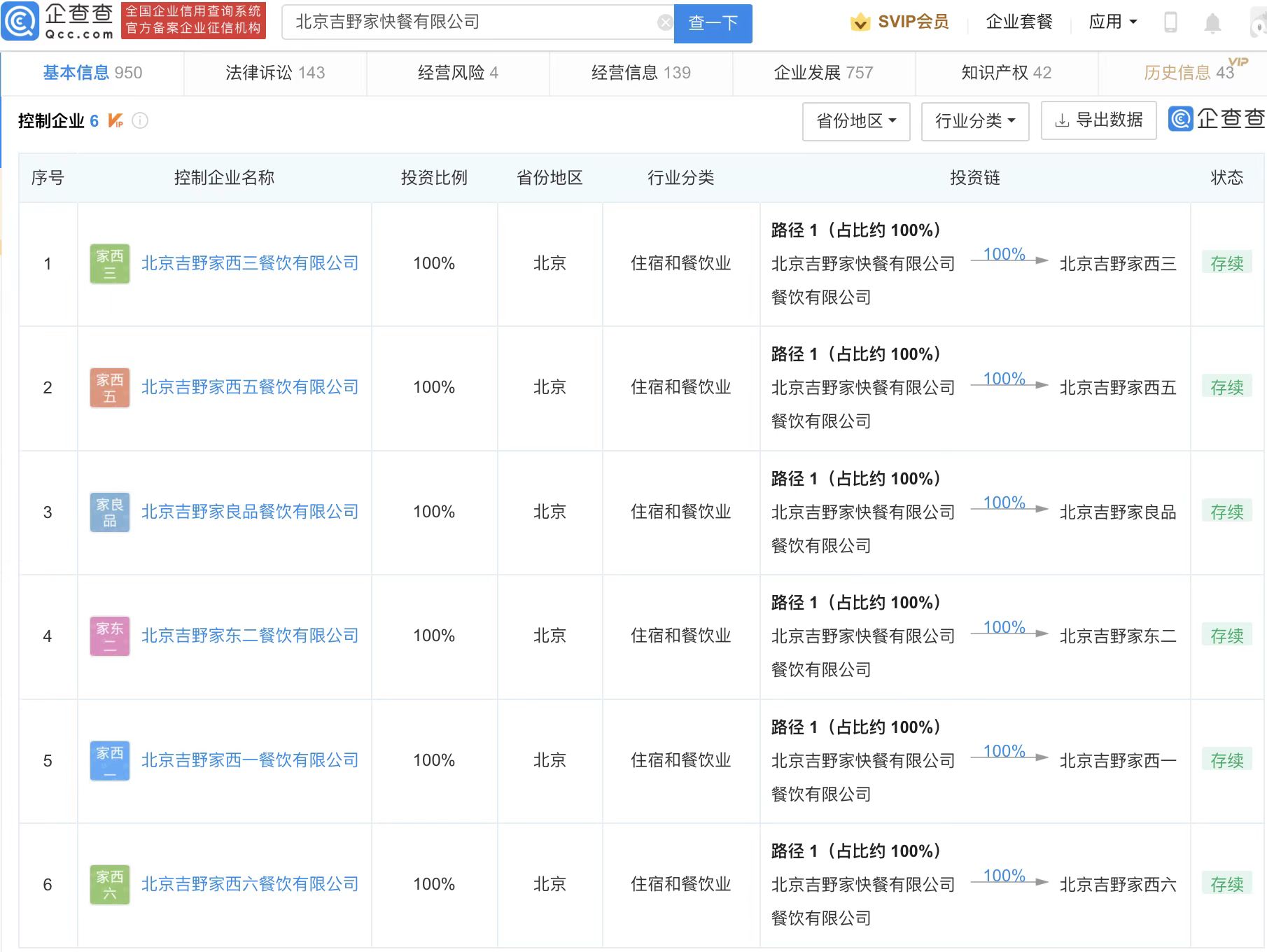Click the 投资链 column header

(974, 178)
